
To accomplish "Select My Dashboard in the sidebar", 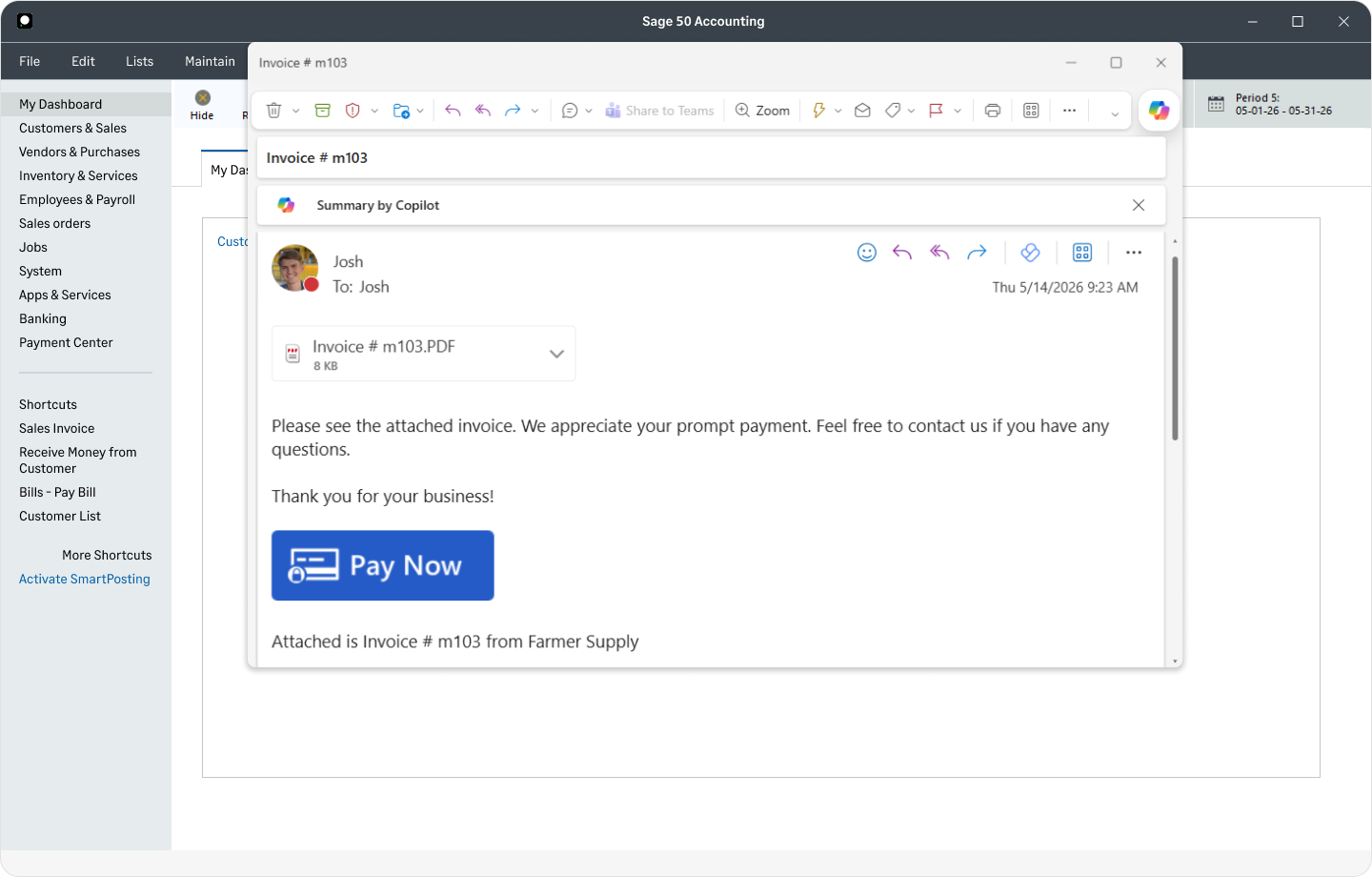I will point(86,104).
